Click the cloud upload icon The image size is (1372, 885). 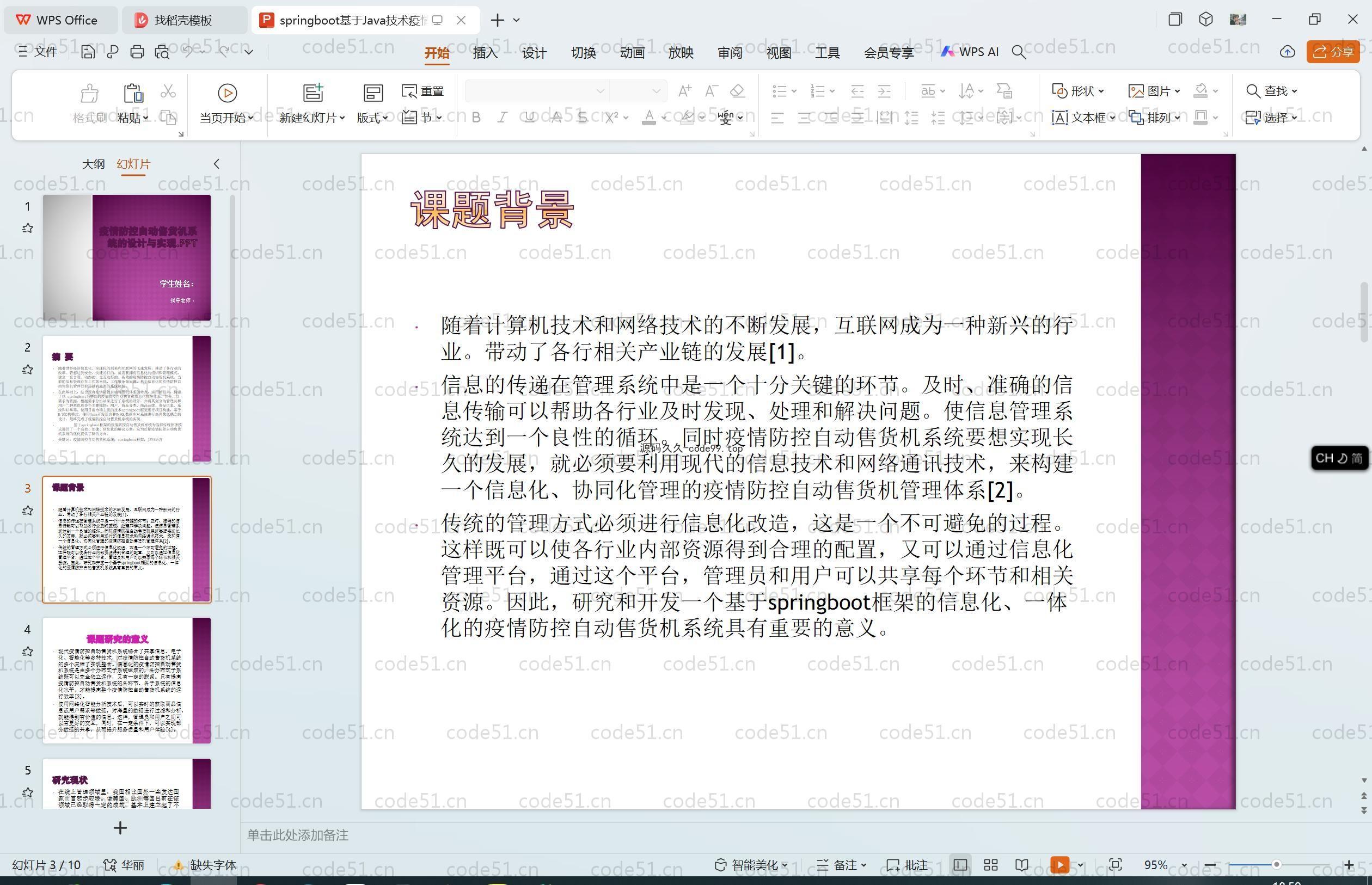coord(1288,52)
